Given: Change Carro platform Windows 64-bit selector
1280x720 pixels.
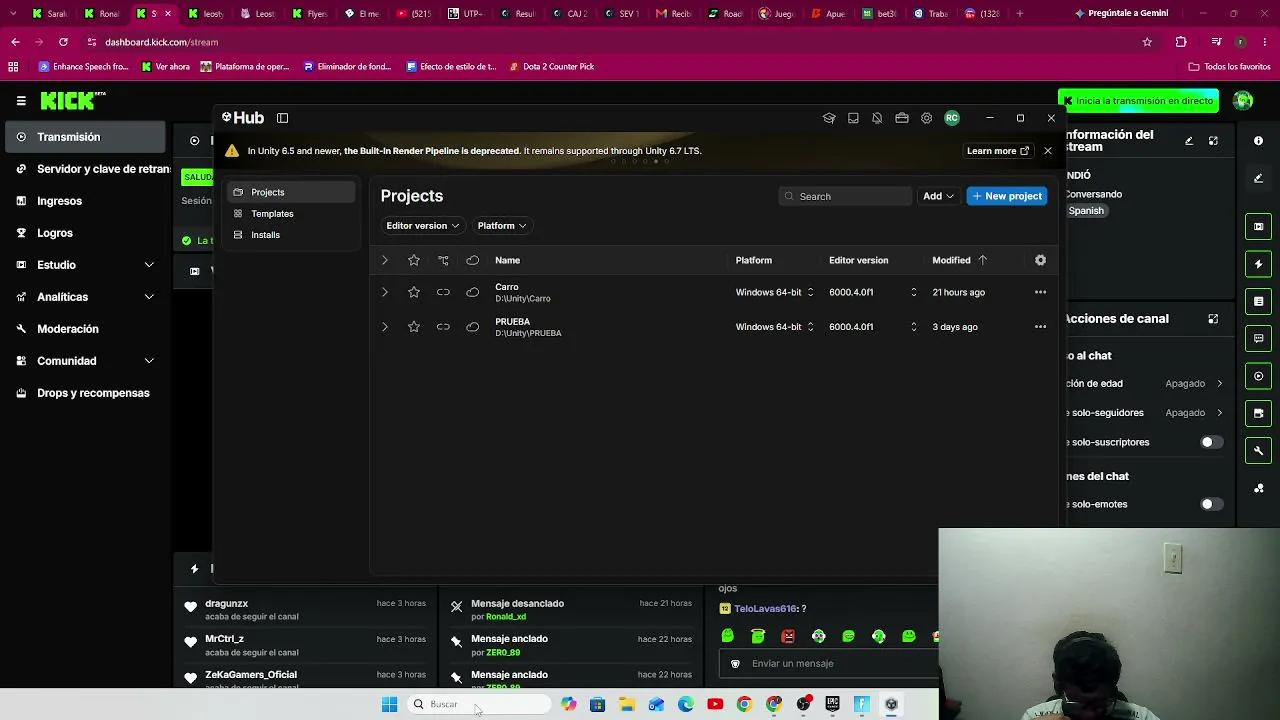Looking at the screenshot, I should click(775, 292).
